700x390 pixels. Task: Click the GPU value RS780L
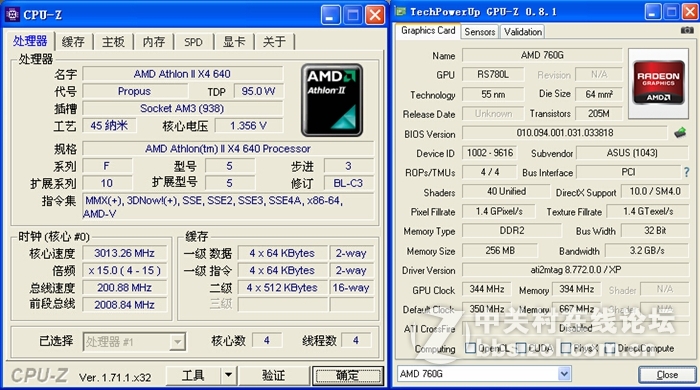coord(492,74)
